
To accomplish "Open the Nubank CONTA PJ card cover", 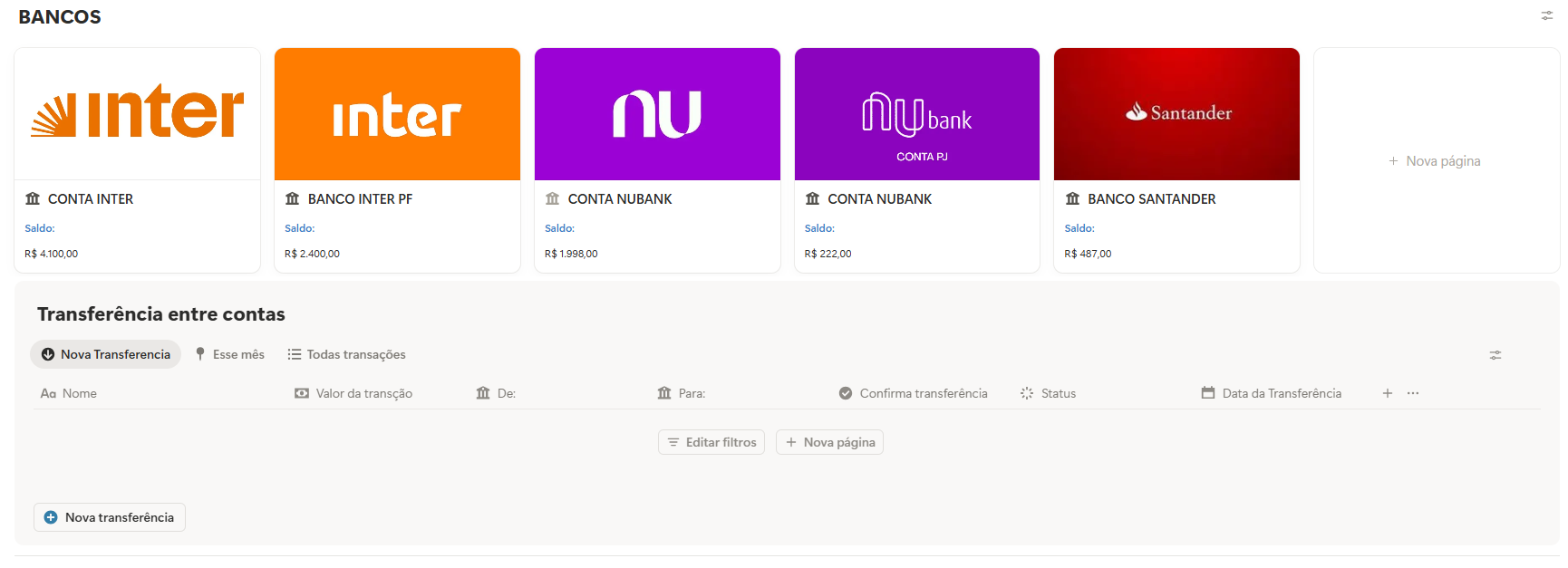I will [x=916, y=114].
